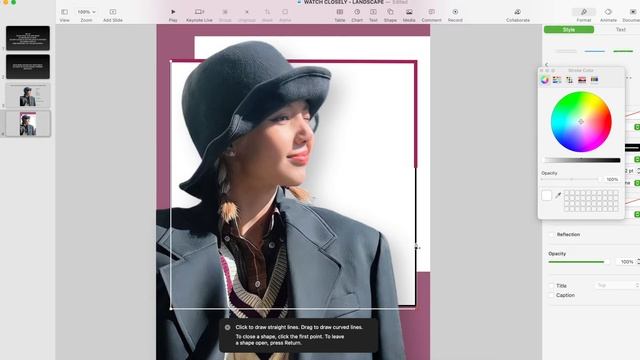Click the inspector Opacity green slider
The width and height of the screenshot is (640, 360).
point(579,262)
